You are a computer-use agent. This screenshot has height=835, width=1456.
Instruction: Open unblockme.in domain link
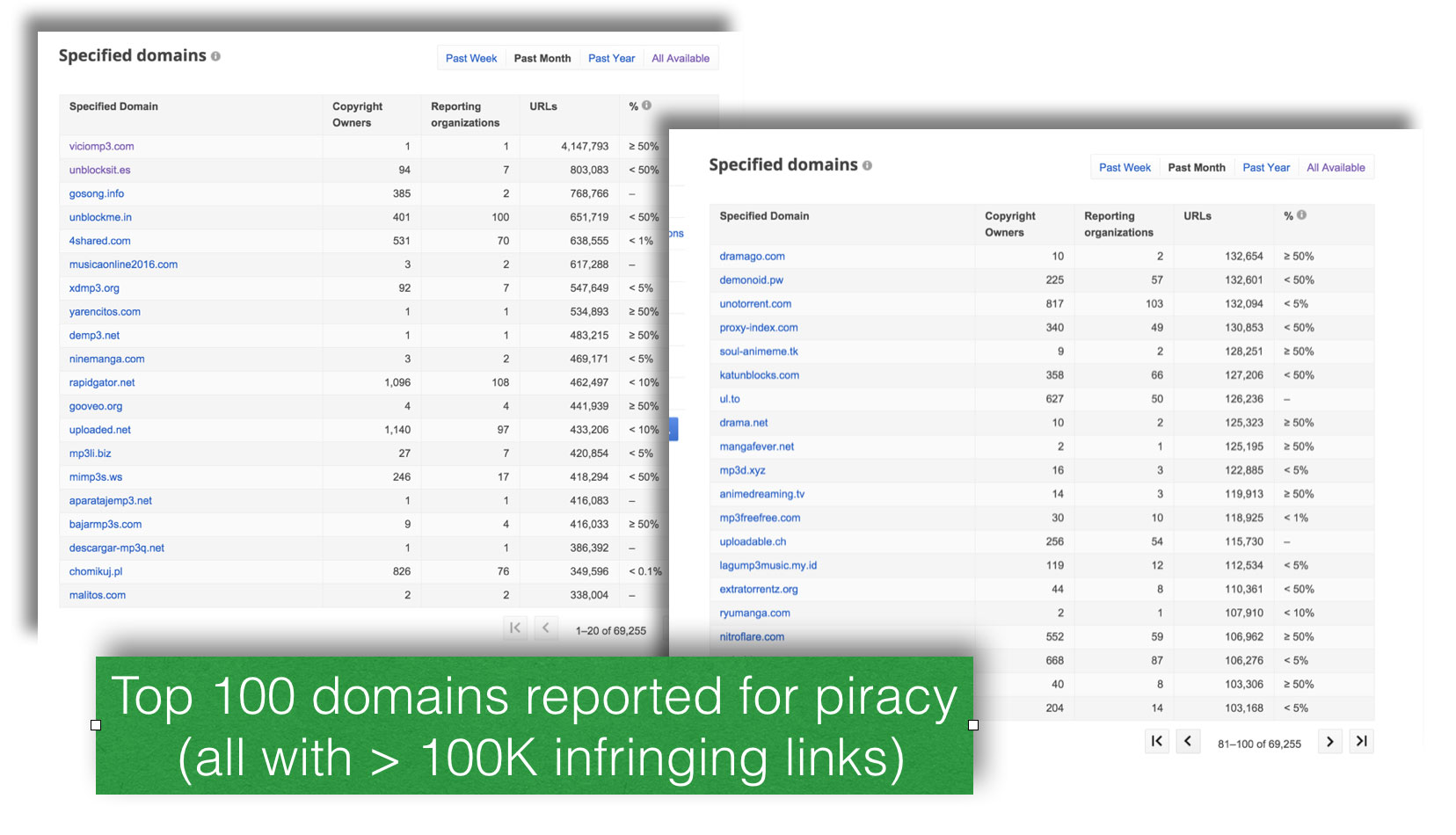click(100, 218)
